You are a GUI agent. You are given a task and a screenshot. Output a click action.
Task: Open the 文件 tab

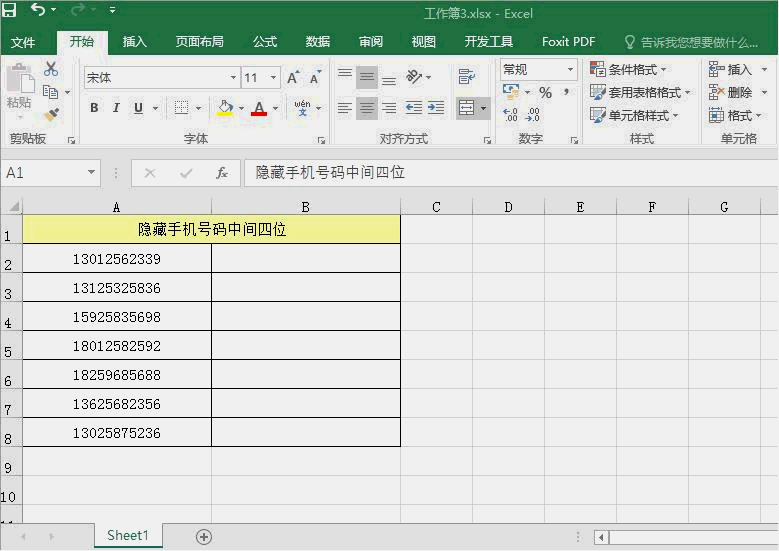(23, 42)
